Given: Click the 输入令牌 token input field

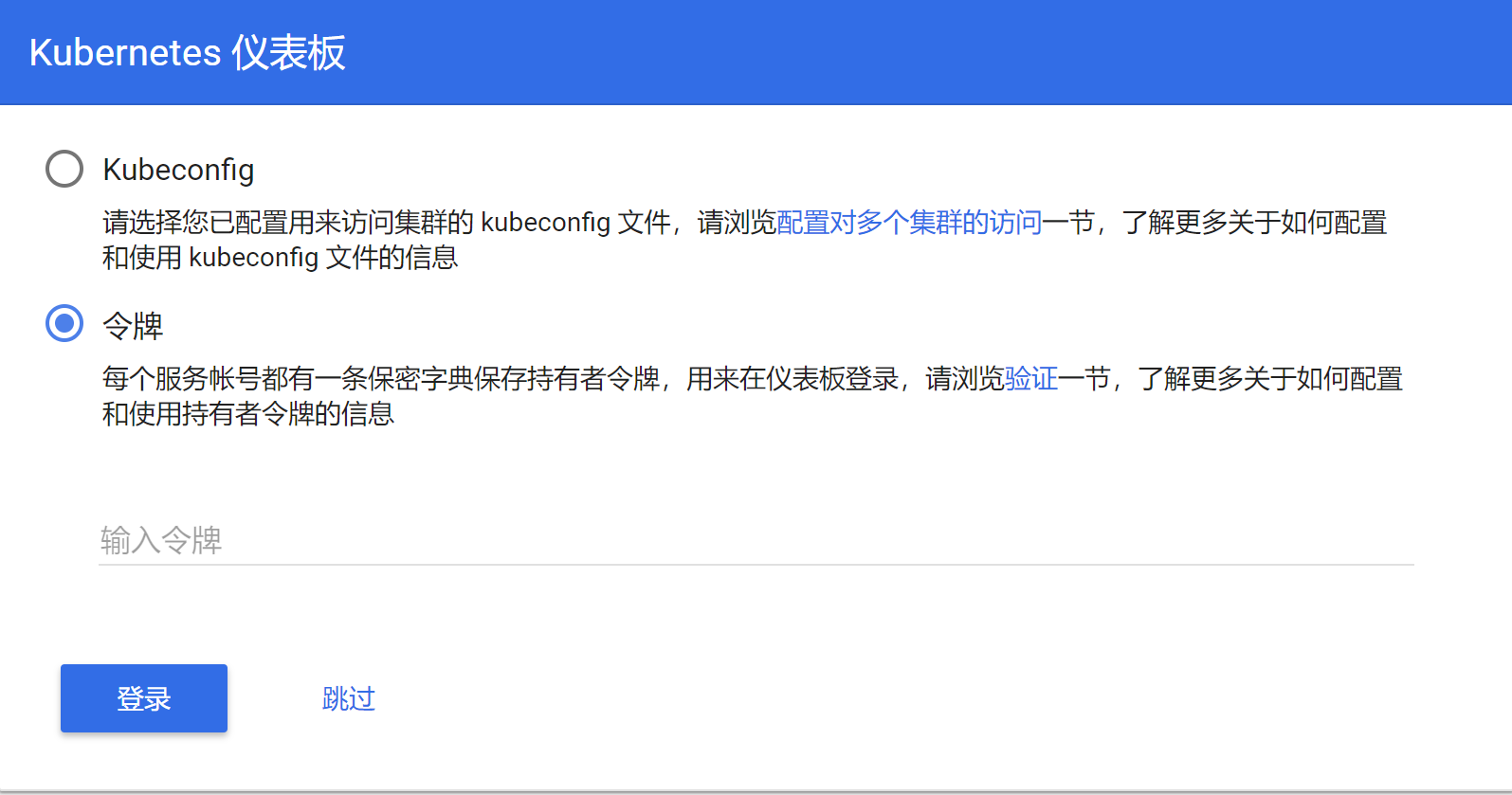Looking at the screenshot, I should click(756, 540).
